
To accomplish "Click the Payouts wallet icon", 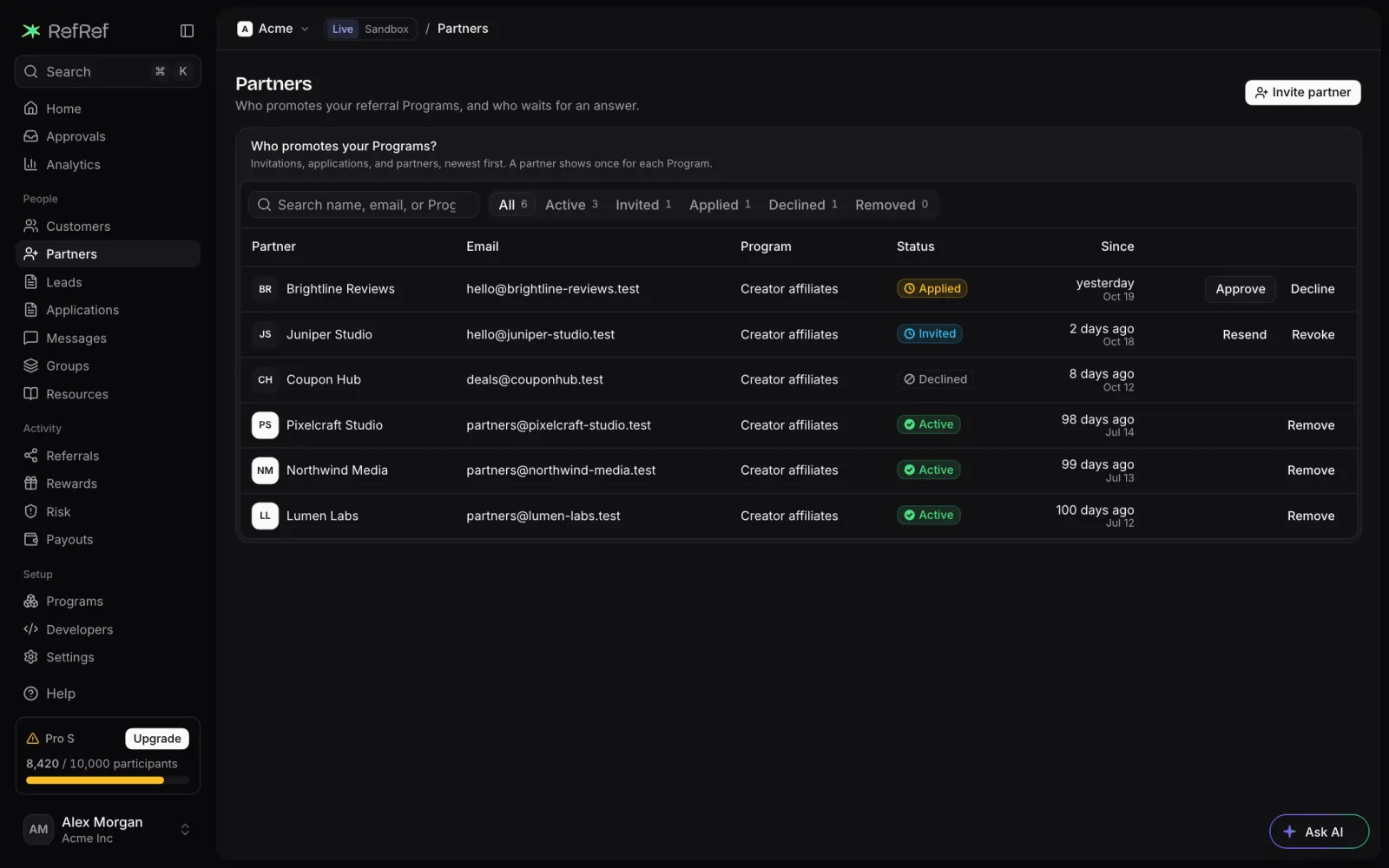I will (31, 539).
